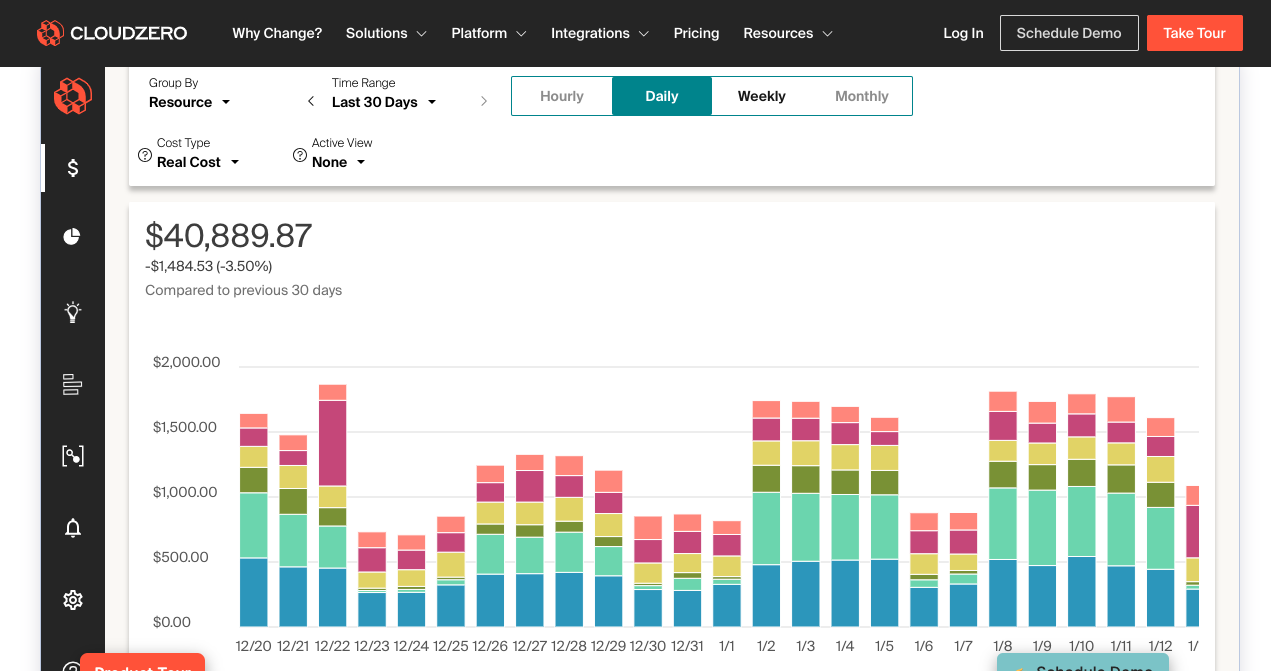Expand the Group By Resource dropdown
Image resolution: width=1271 pixels, height=671 pixels.
[190, 102]
